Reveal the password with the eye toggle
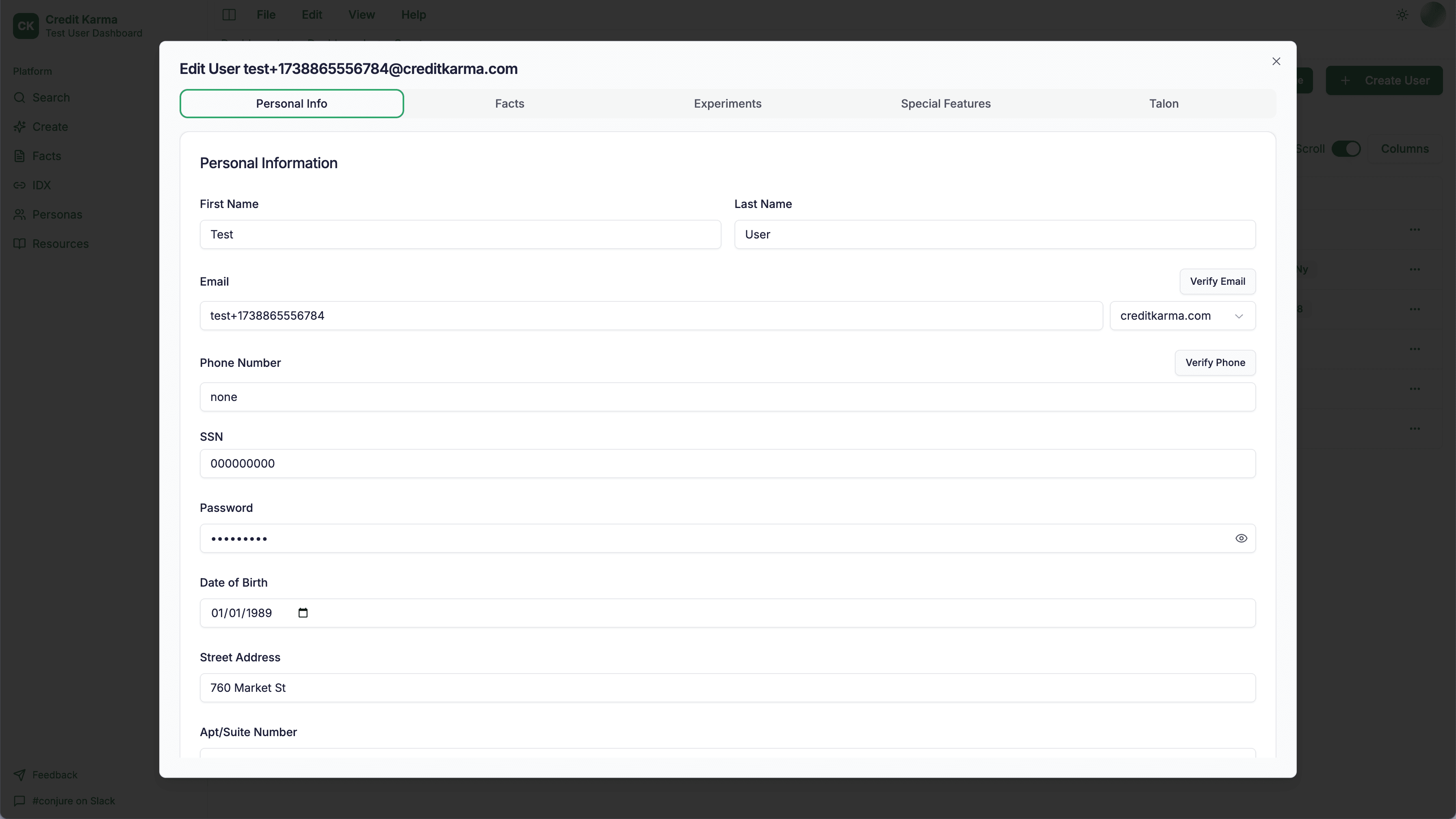This screenshot has width=1456, height=819. click(1241, 538)
